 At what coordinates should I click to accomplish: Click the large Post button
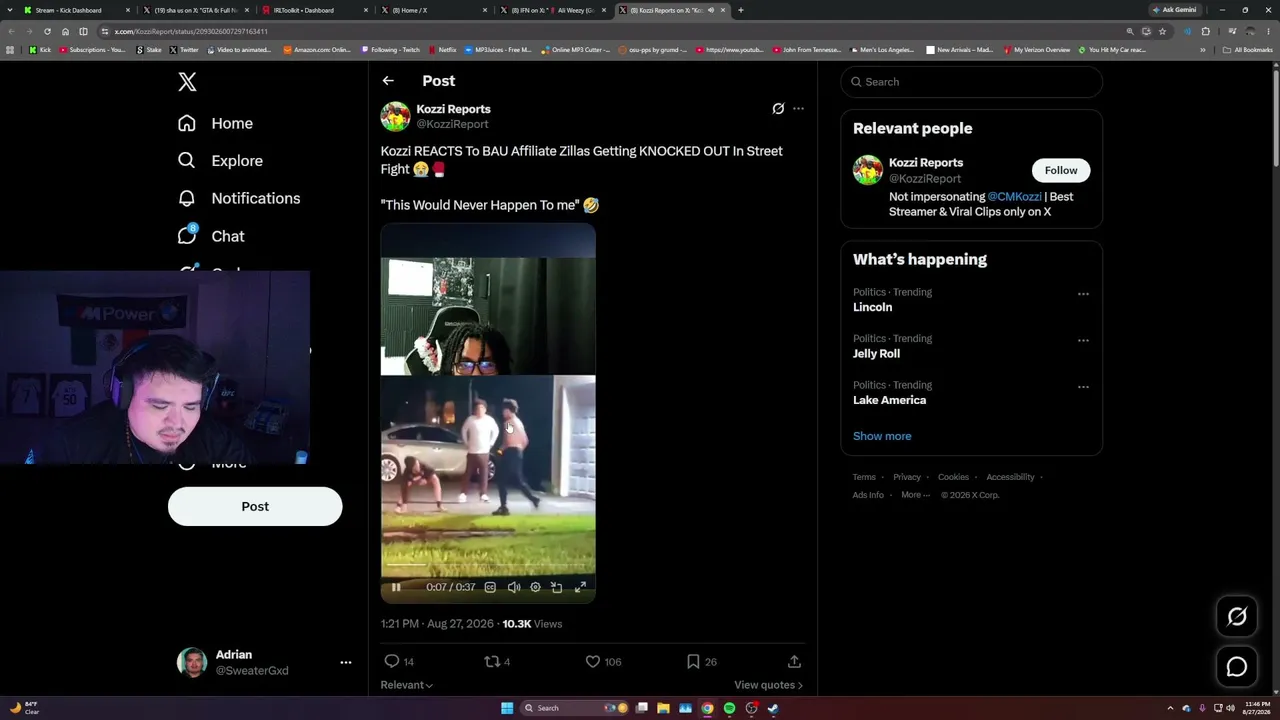(x=255, y=506)
